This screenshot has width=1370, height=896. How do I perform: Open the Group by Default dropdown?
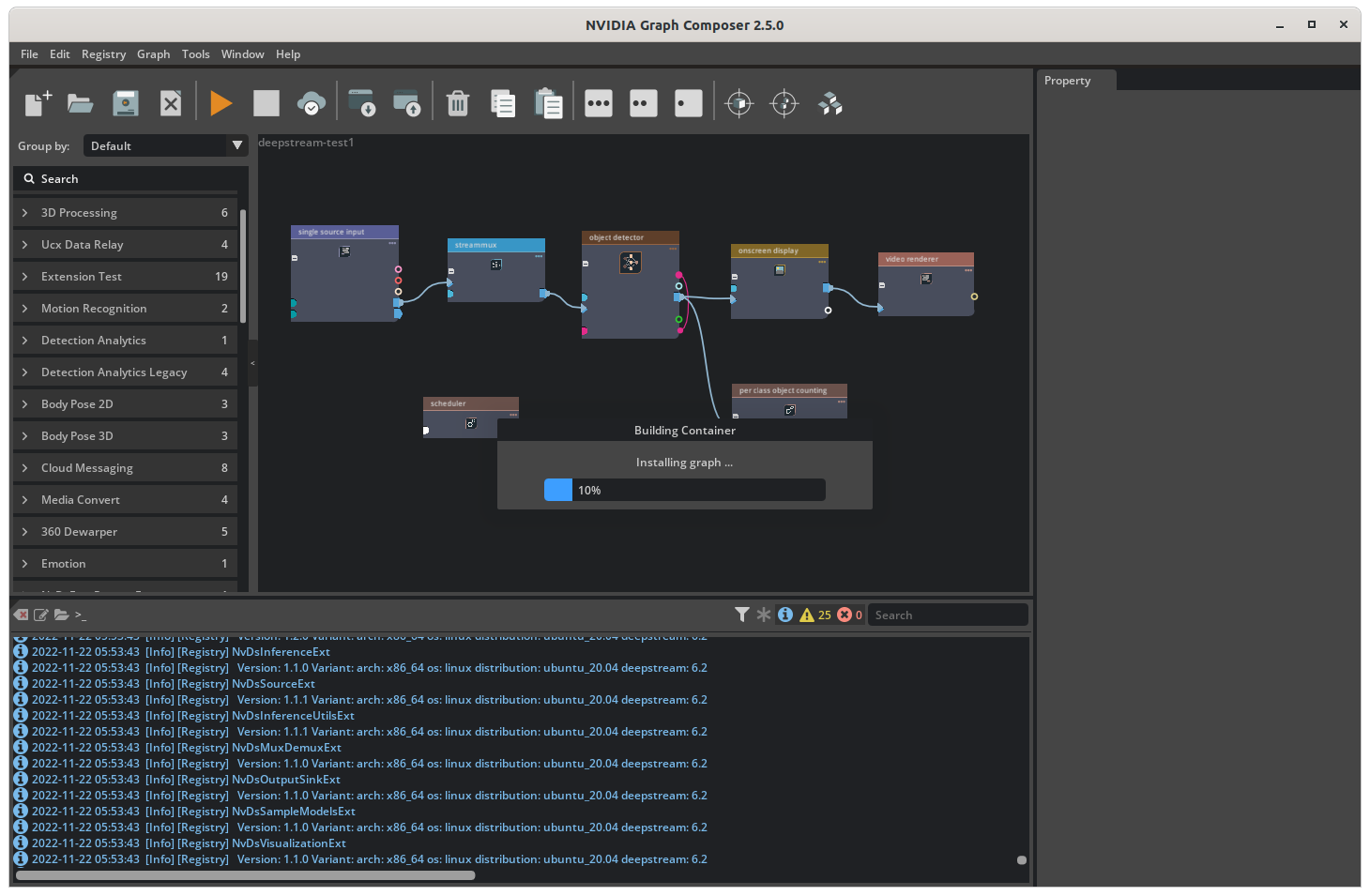(x=165, y=145)
